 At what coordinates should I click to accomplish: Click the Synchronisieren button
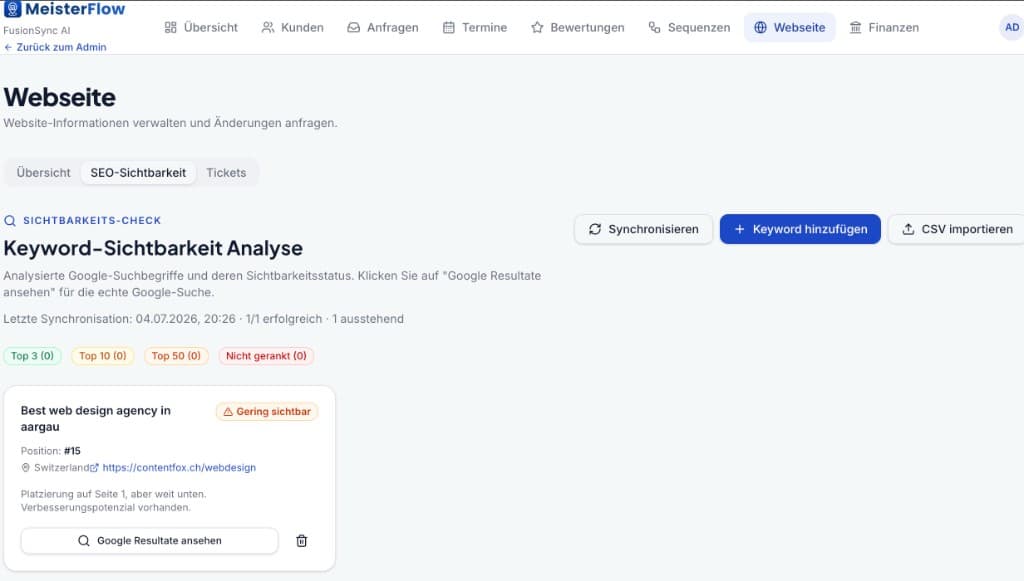(643, 229)
